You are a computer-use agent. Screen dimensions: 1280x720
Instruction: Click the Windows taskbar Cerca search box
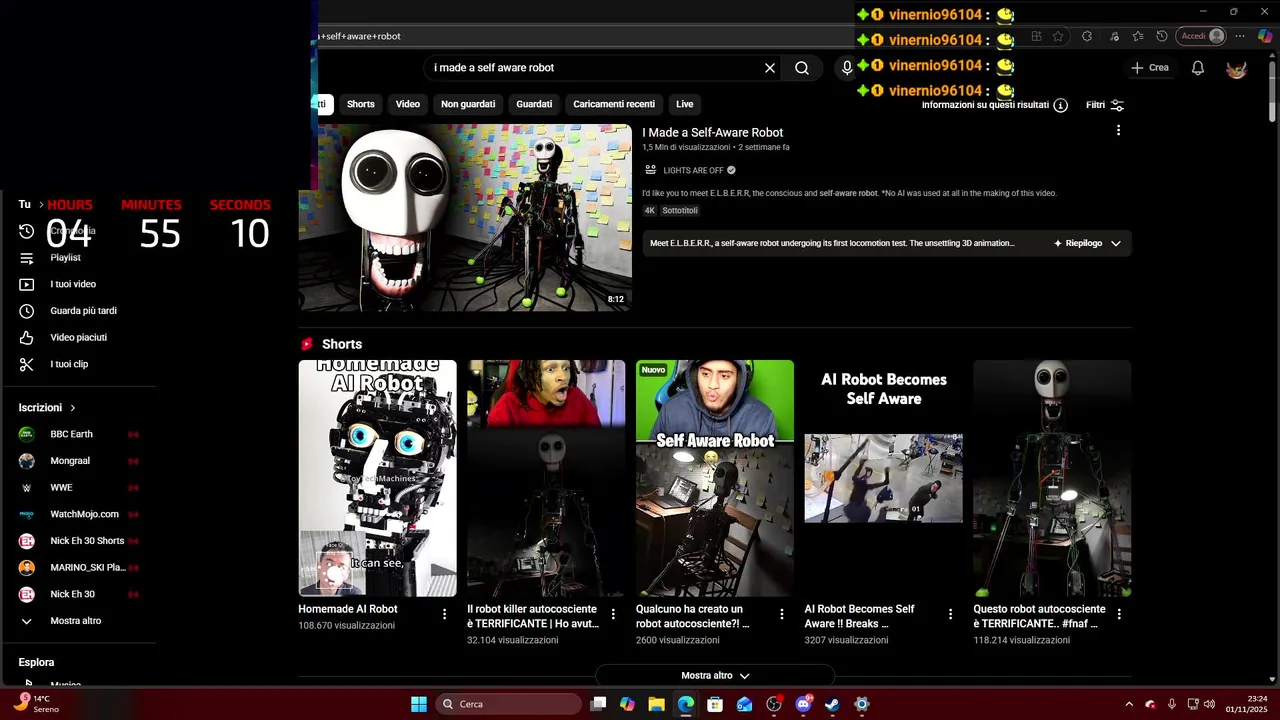[x=510, y=704]
